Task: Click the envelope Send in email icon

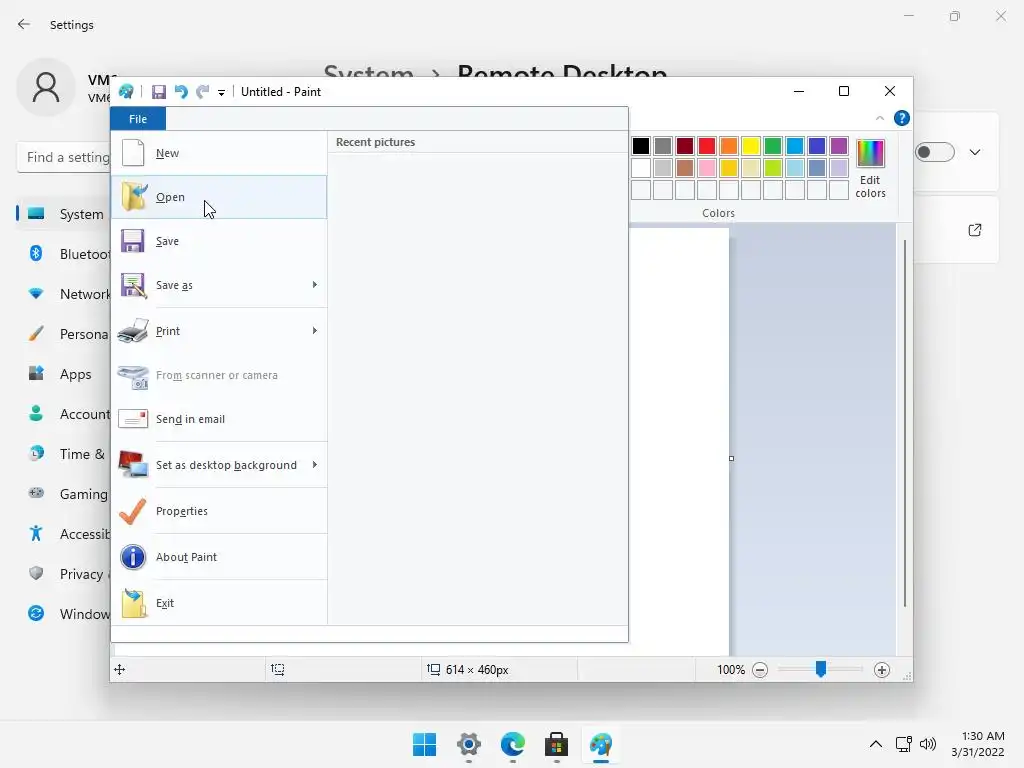Action: click(133, 419)
